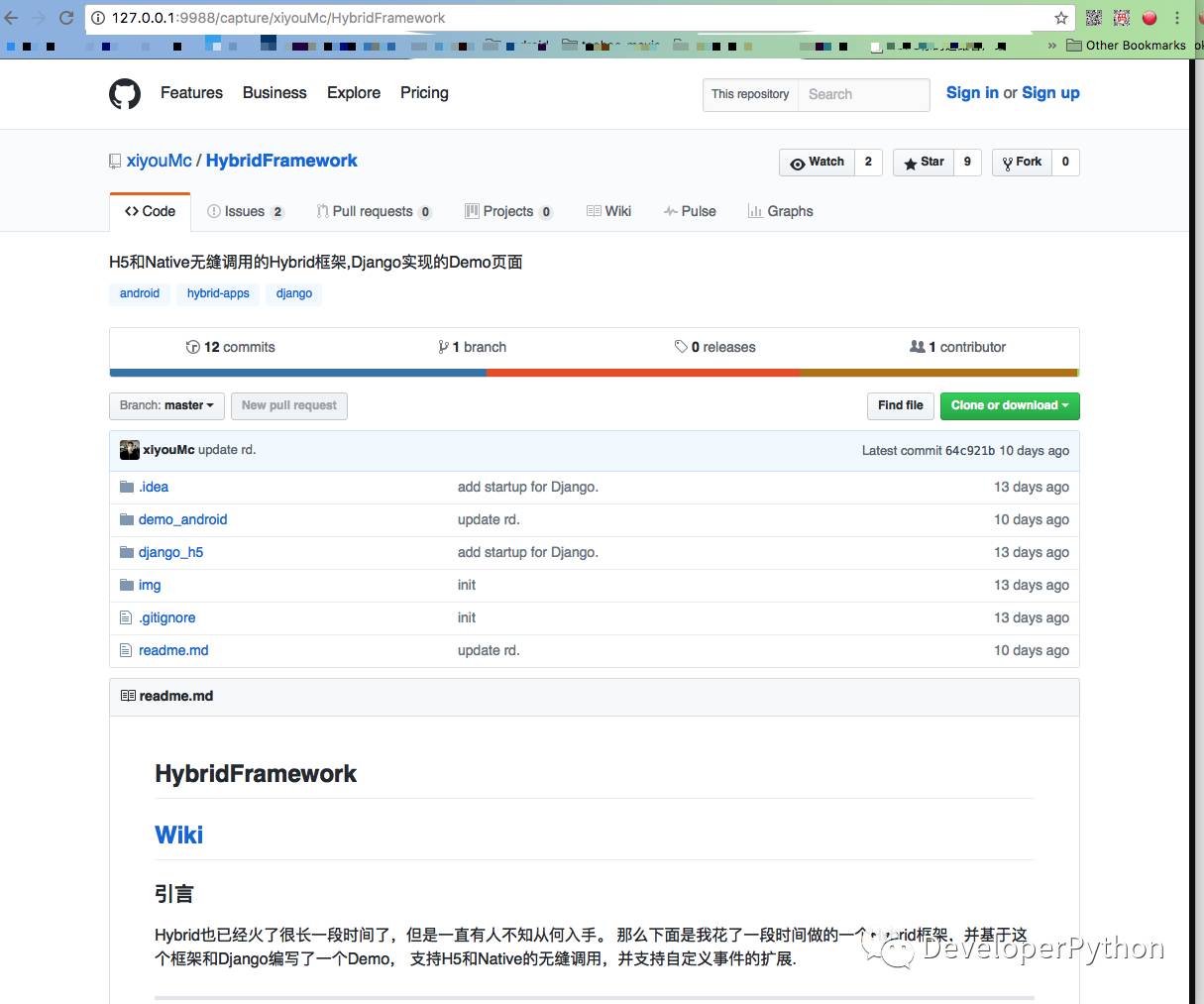
Task: Open the Branch: master dropdown
Action: click(x=166, y=405)
